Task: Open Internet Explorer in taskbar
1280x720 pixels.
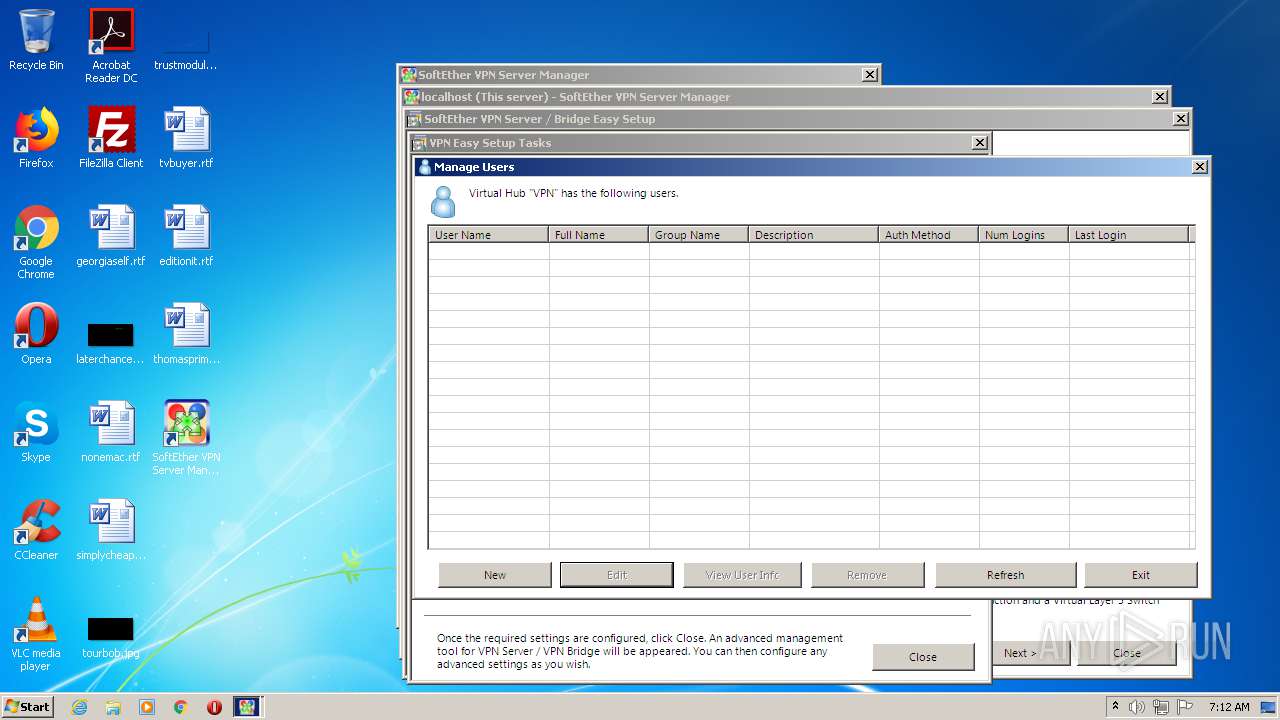Action: 79,707
